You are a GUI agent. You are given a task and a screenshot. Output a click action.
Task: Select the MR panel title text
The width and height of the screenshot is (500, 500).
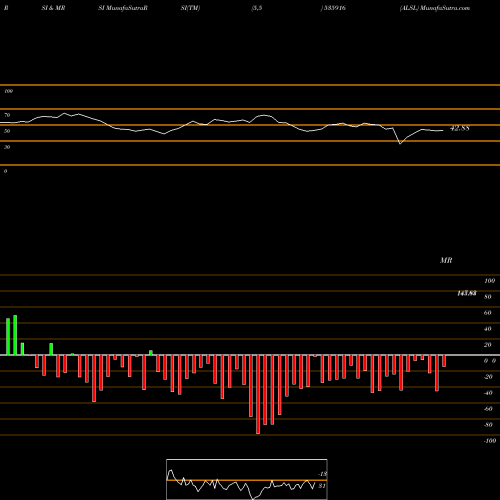446,260
